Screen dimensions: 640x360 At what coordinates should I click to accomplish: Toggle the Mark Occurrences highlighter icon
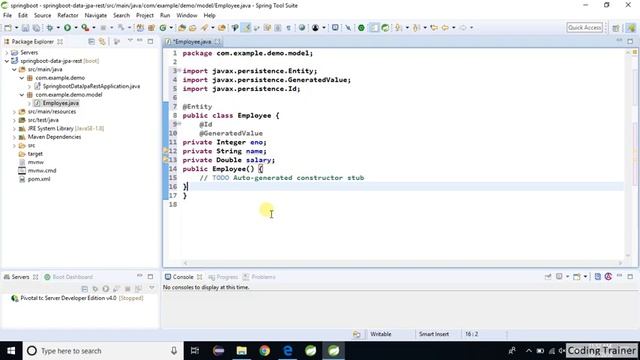[246, 28]
